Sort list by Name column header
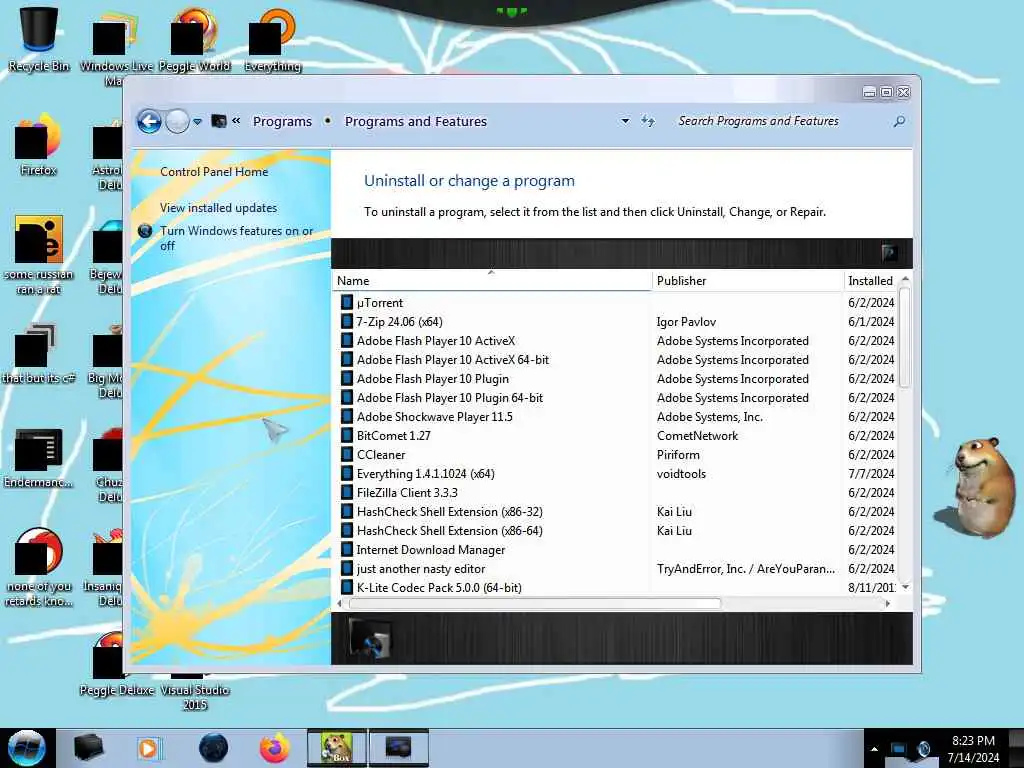This screenshot has height=768, width=1024. tap(492, 281)
